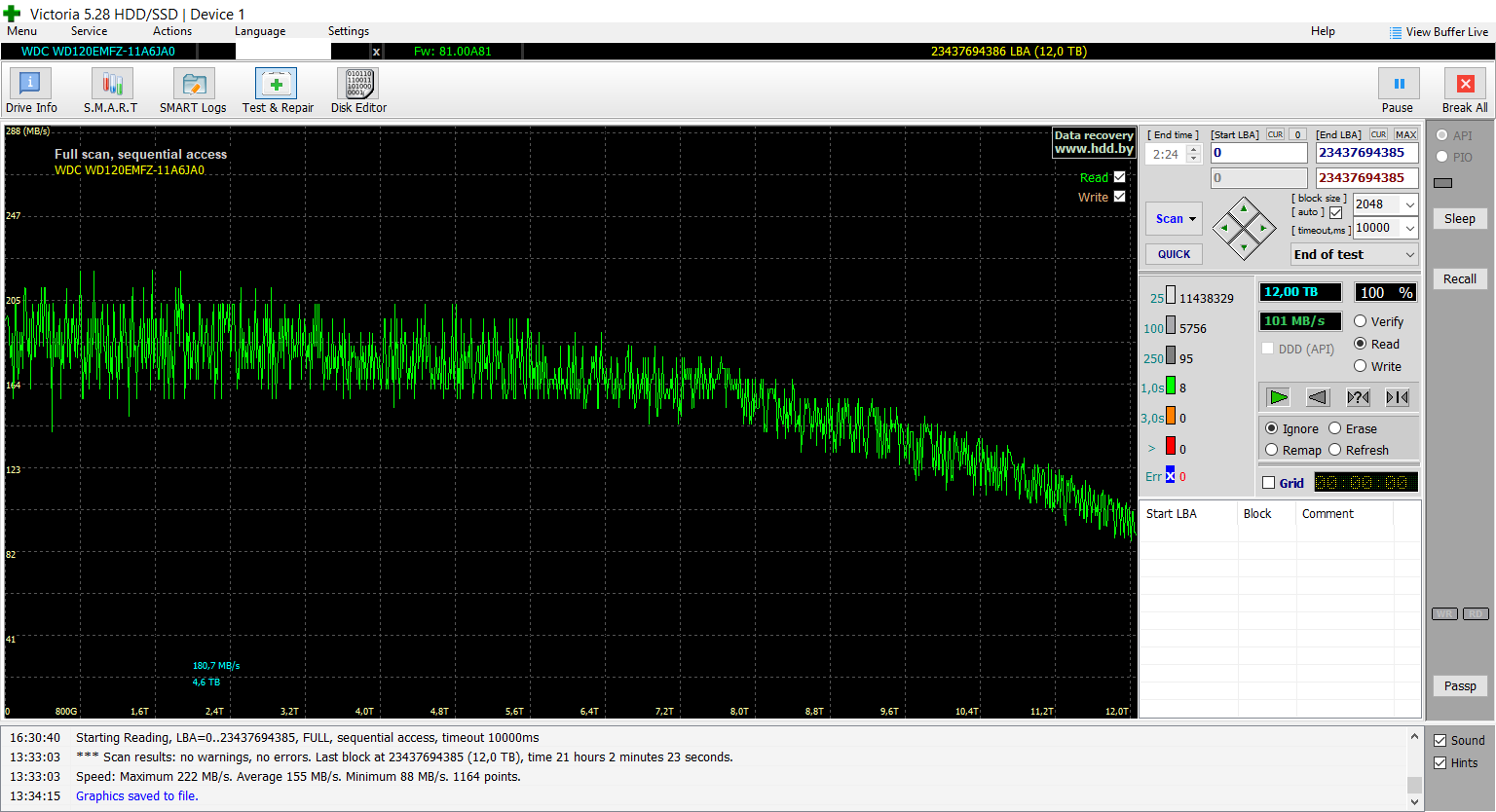Open the Drive Info panel

pyautogui.click(x=31, y=91)
